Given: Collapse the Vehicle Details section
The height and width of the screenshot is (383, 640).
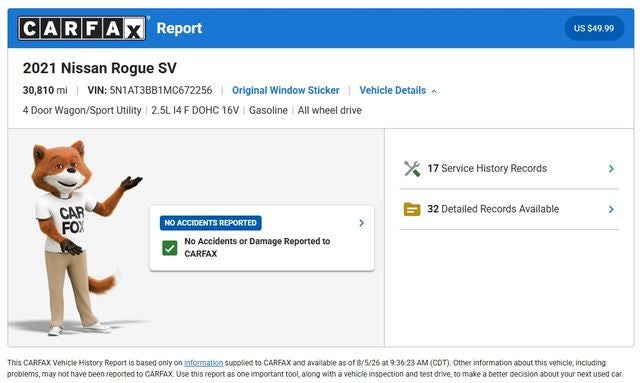Looking at the screenshot, I should point(398,90).
